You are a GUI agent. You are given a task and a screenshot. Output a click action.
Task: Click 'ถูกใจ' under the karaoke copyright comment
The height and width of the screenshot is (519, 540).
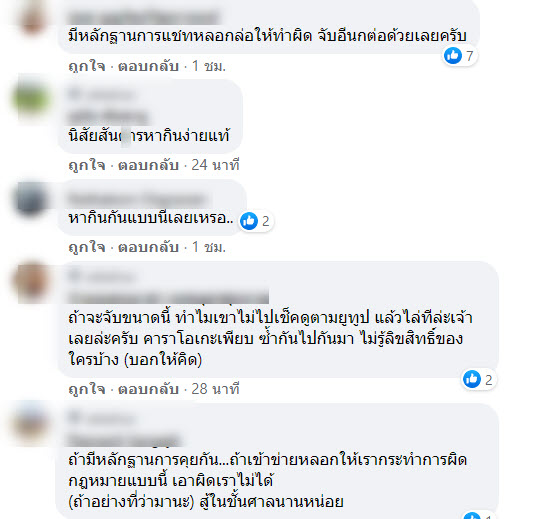click(87, 389)
